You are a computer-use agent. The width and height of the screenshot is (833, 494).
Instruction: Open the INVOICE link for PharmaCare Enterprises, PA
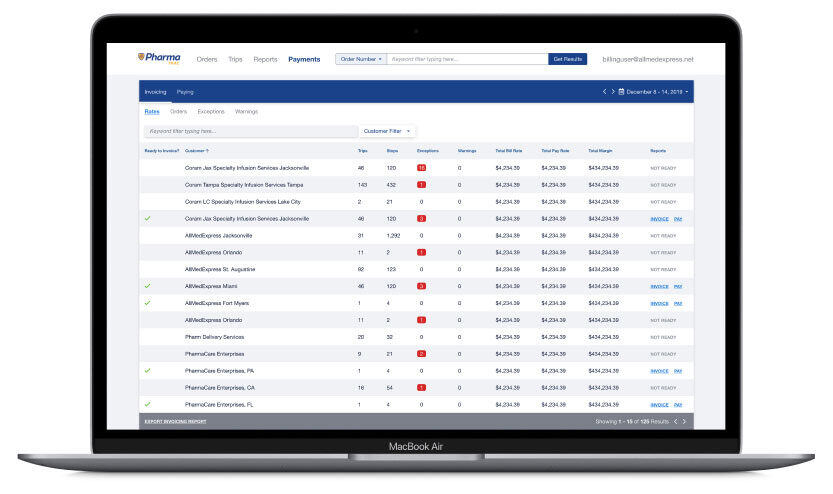click(x=659, y=371)
